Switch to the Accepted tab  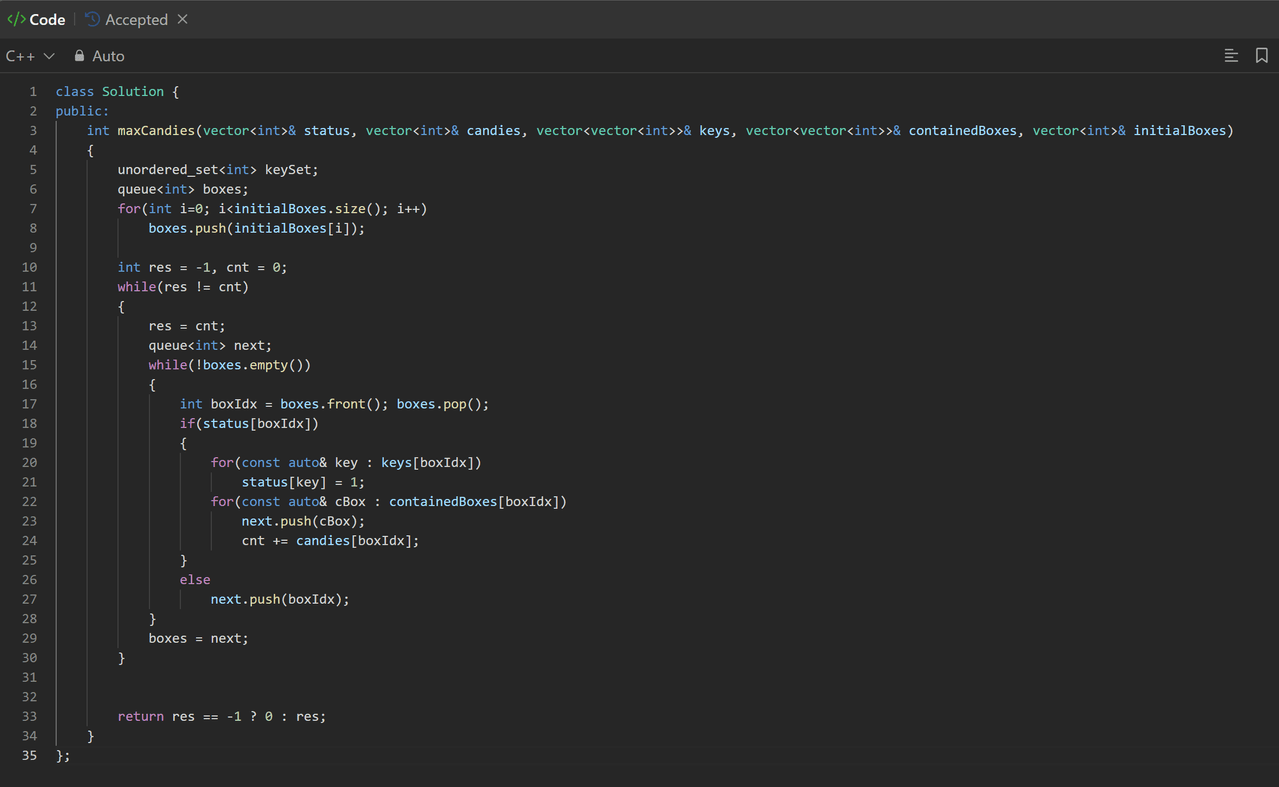(x=135, y=20)
